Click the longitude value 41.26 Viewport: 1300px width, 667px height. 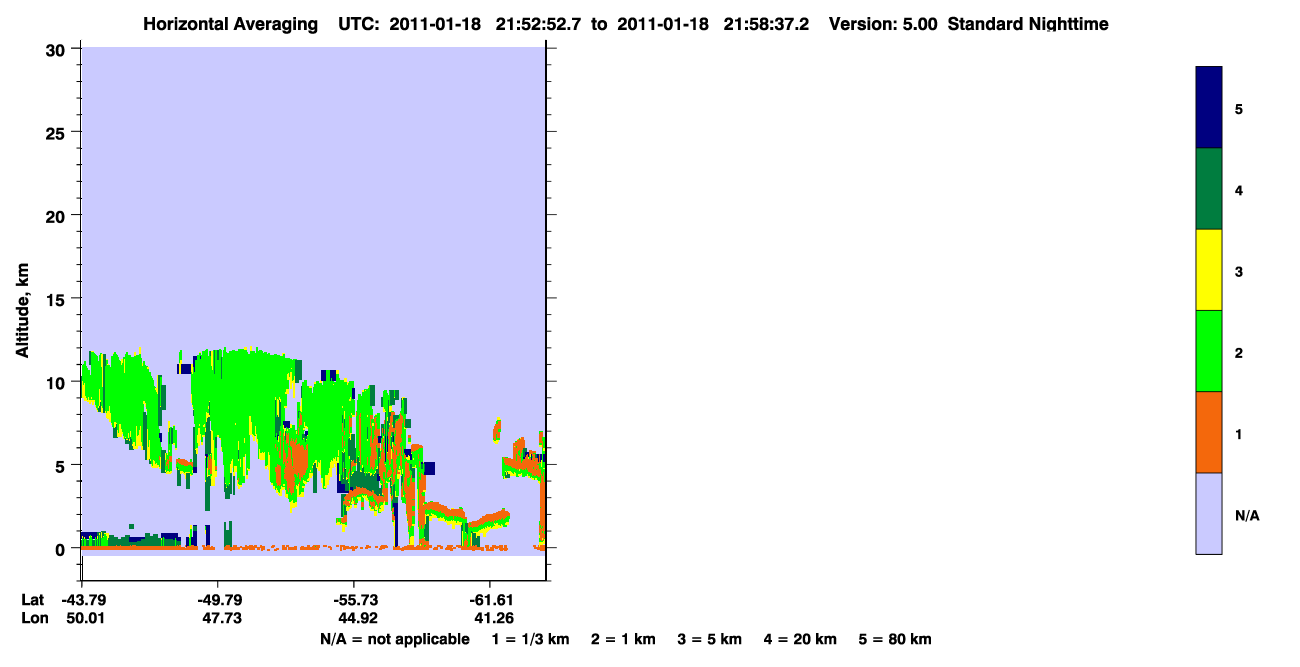[x=493, y=619]
